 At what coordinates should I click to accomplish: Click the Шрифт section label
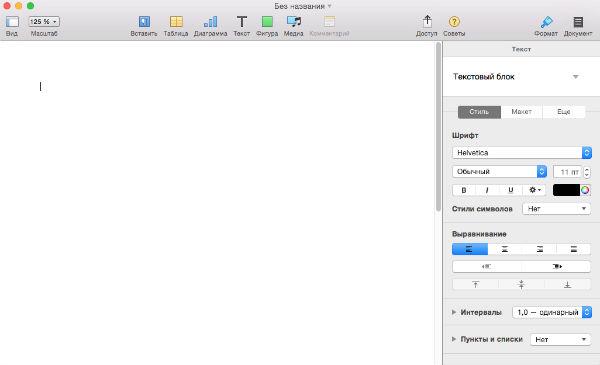coord(465,135)
